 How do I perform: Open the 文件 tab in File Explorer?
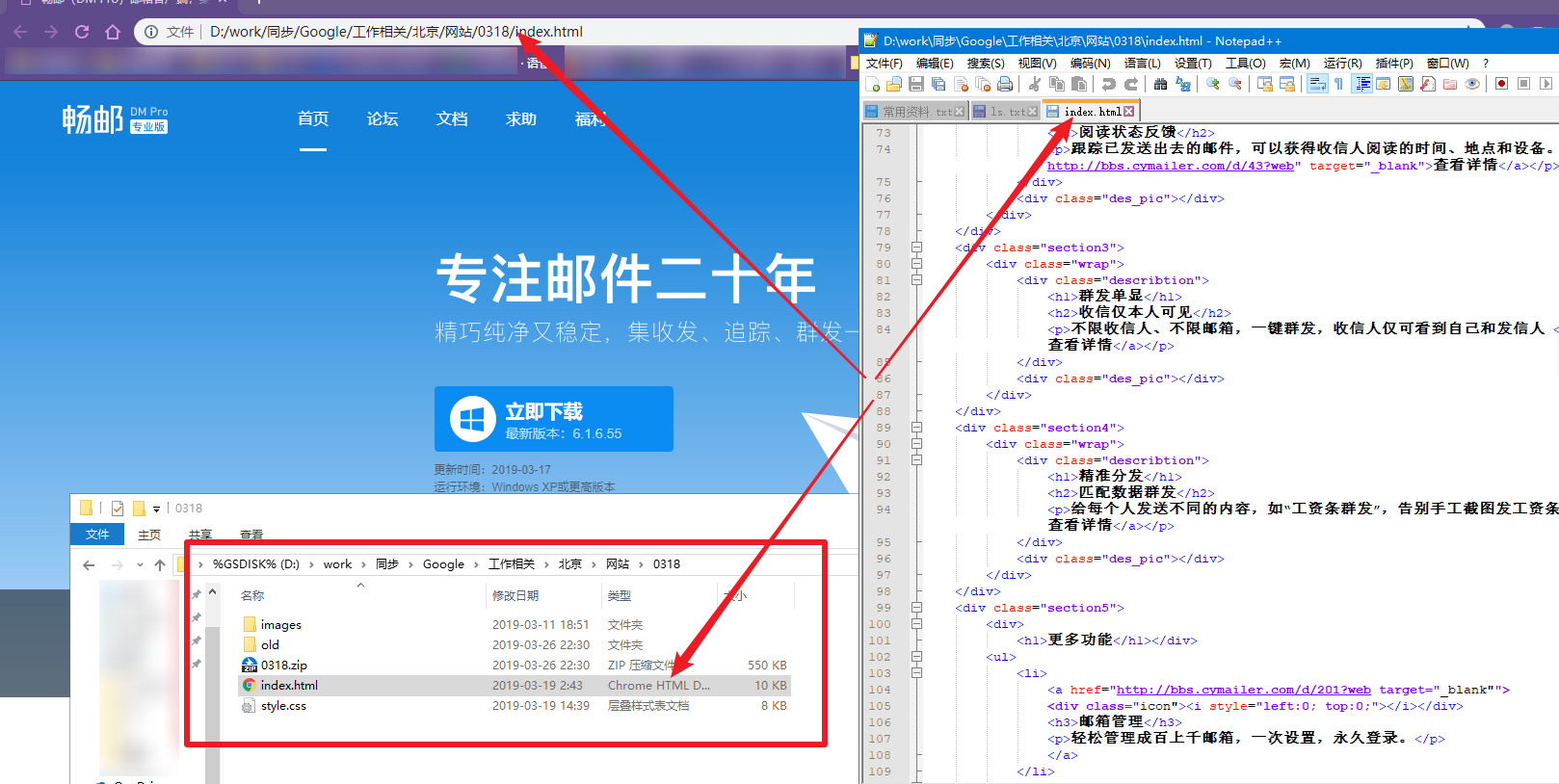coord(97,534)
